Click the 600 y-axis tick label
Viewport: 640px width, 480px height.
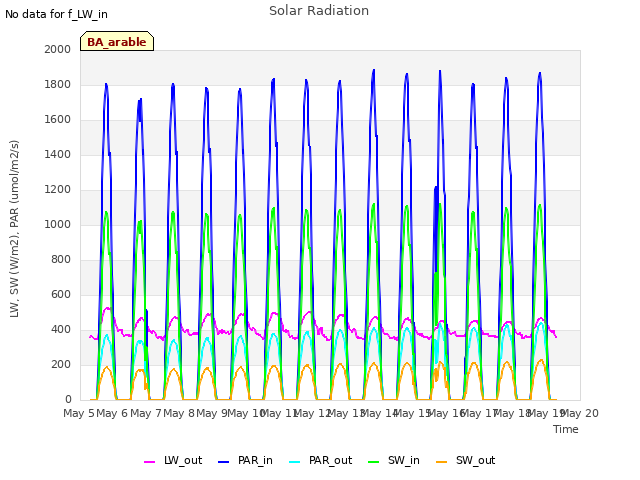coord(61,295)
